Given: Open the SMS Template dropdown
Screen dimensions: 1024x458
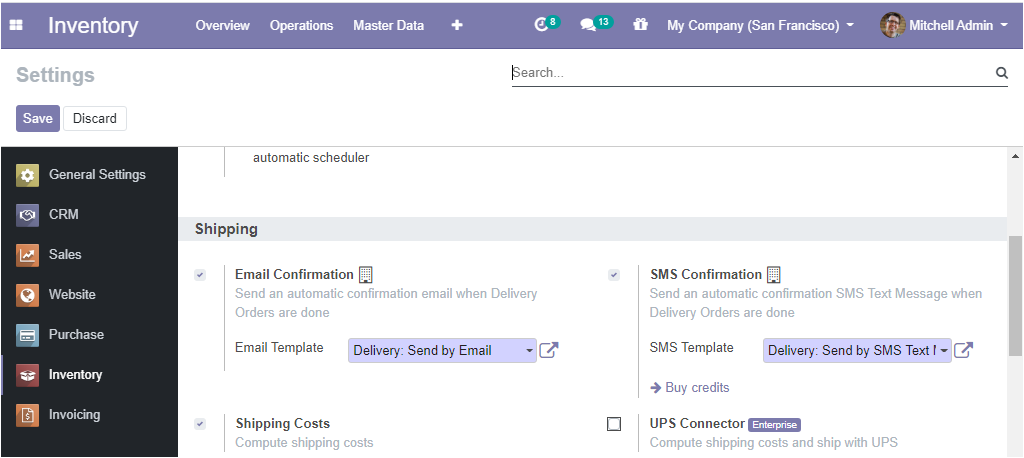Looking at the screenshot, I should pos(857,350).
